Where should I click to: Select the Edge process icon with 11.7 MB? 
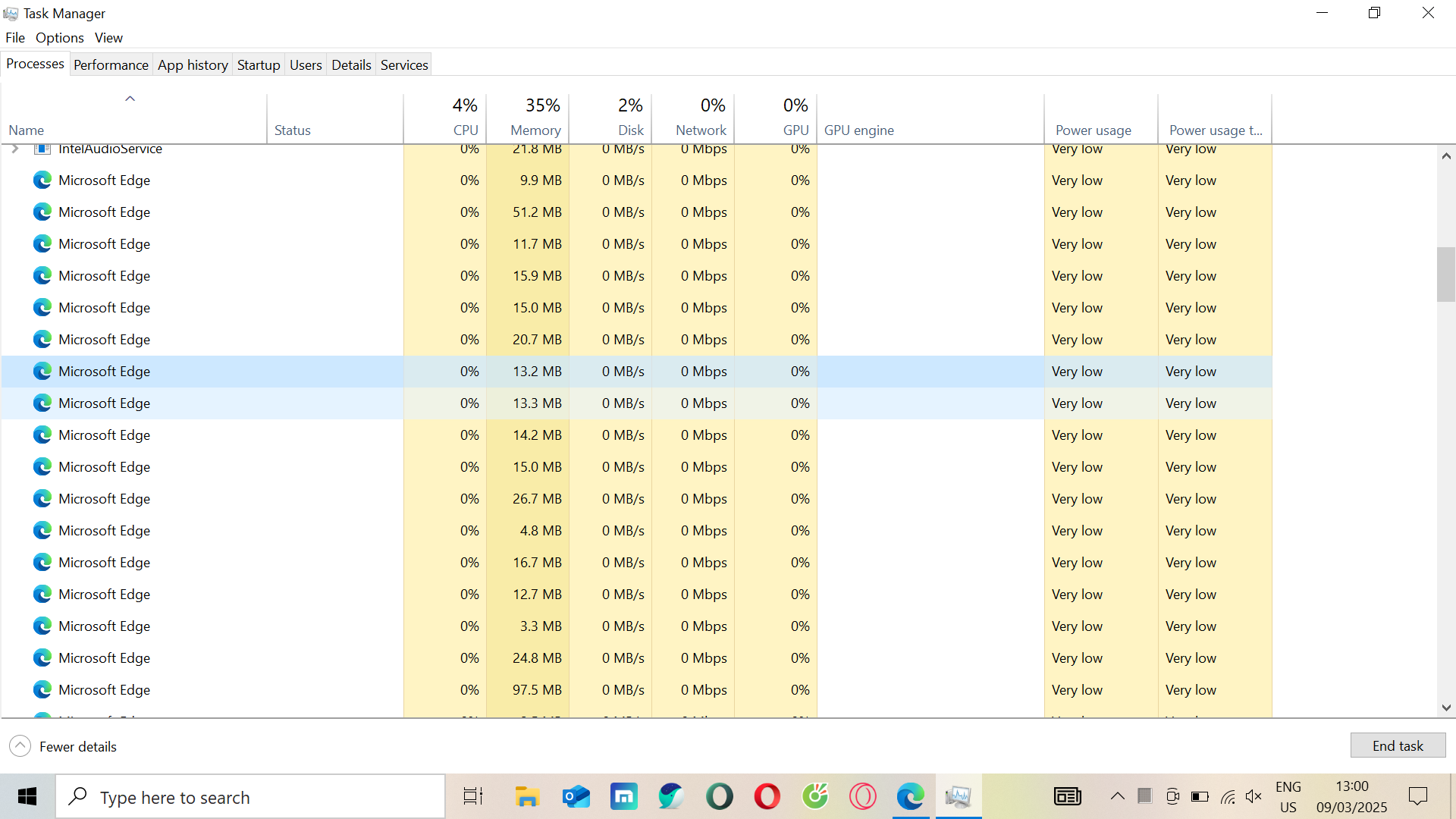tap(42, 244)
